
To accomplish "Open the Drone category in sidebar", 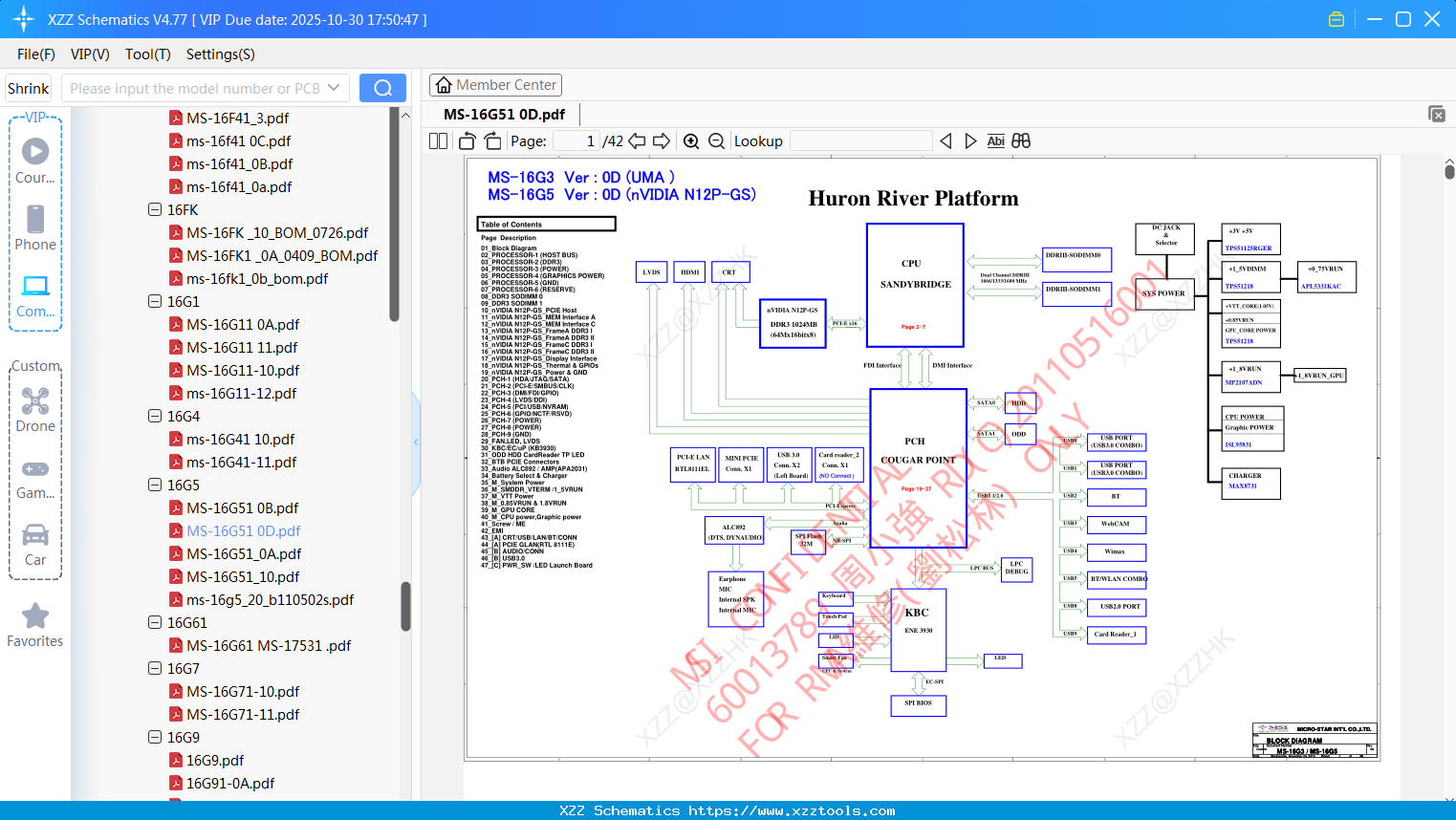I will tap(35, 410).
